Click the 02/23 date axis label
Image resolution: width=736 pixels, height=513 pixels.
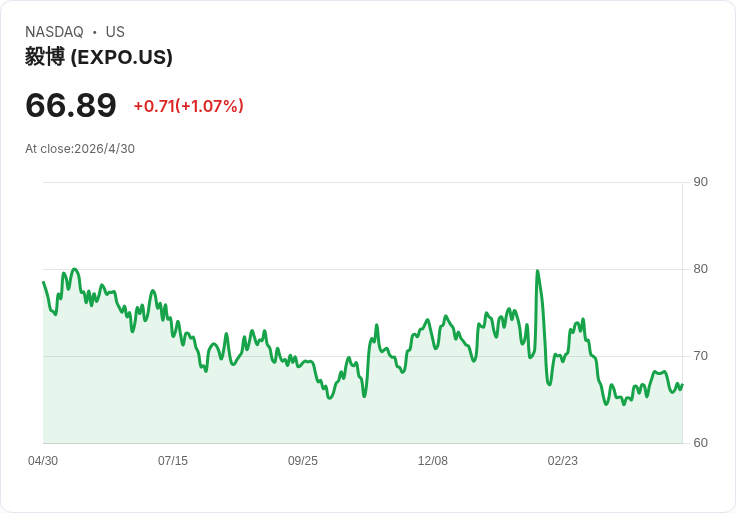coord(562,461)
